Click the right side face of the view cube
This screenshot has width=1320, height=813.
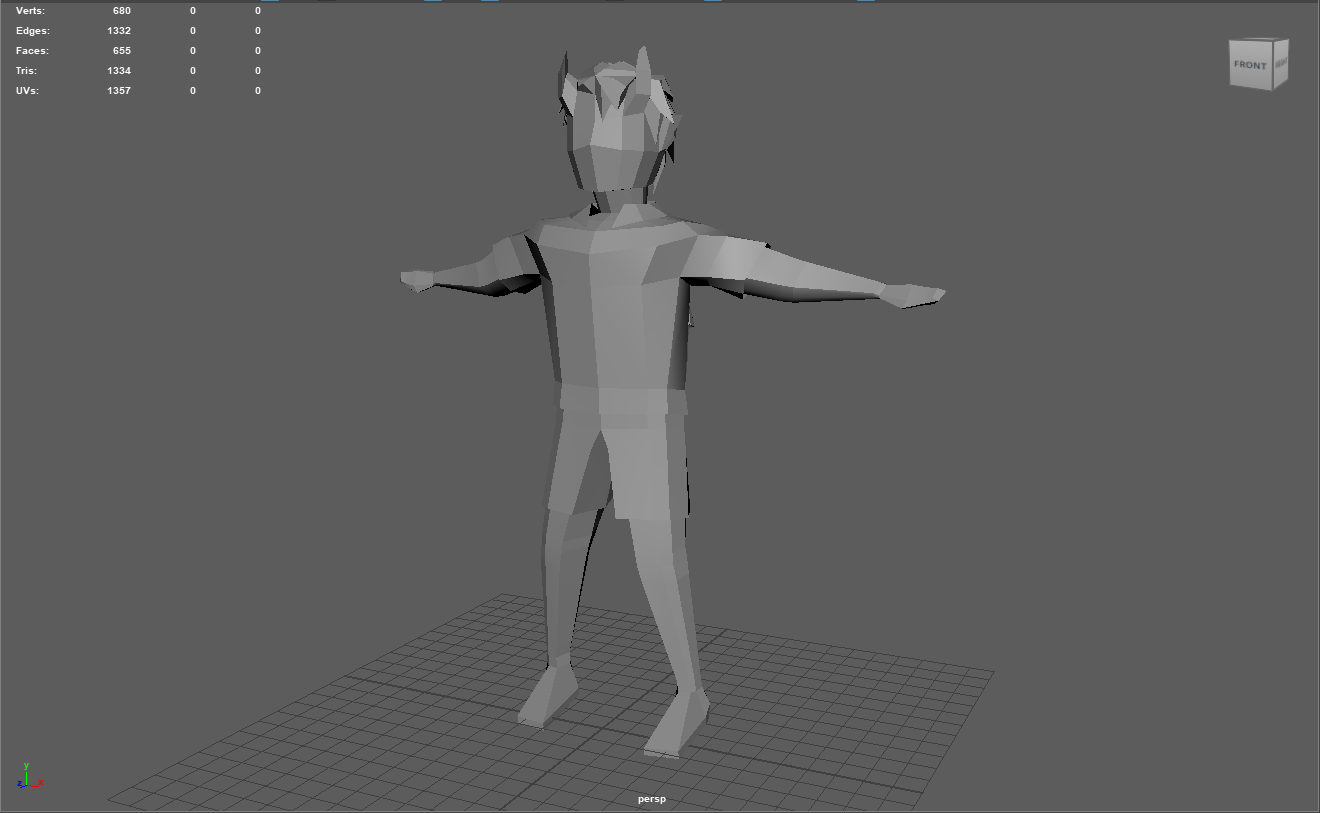pos(1281,64)
